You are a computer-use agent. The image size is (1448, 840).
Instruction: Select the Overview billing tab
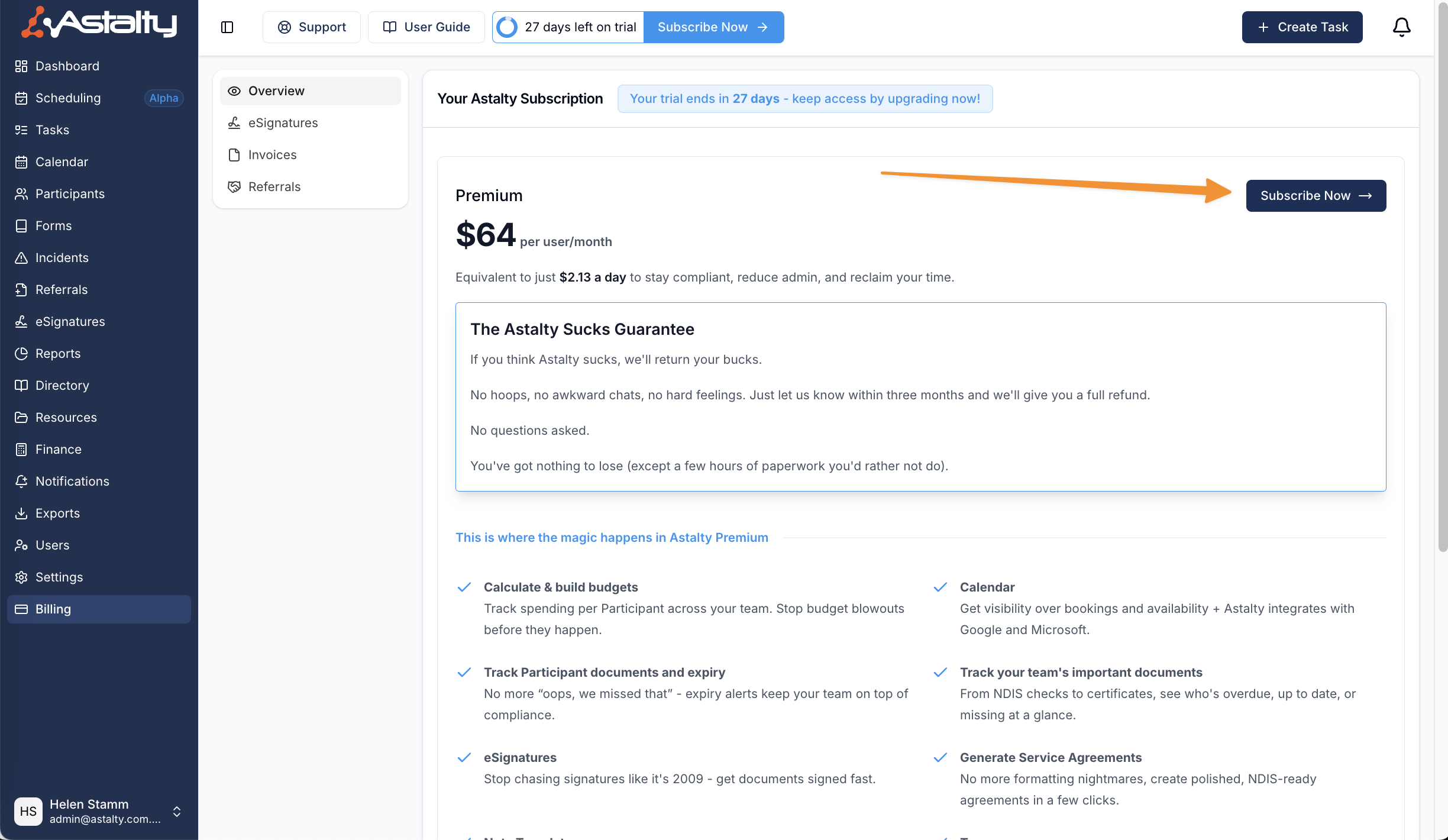pos(311,91)
